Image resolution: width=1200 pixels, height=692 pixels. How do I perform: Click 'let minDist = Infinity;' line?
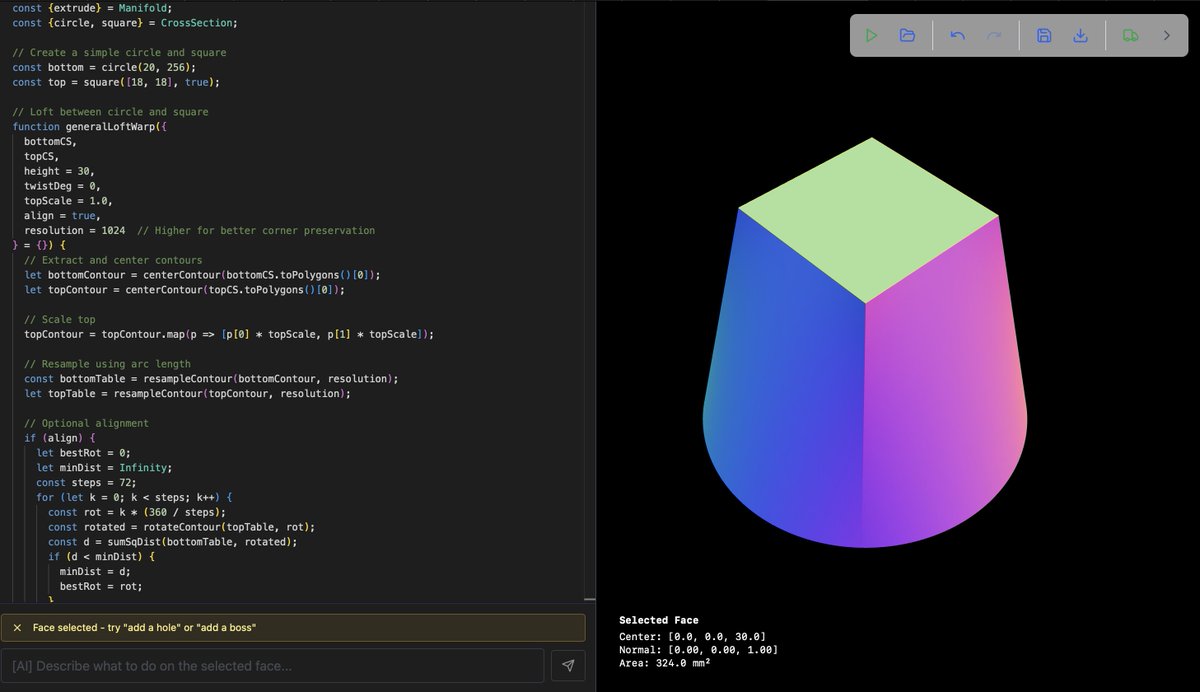coord(104,467)
